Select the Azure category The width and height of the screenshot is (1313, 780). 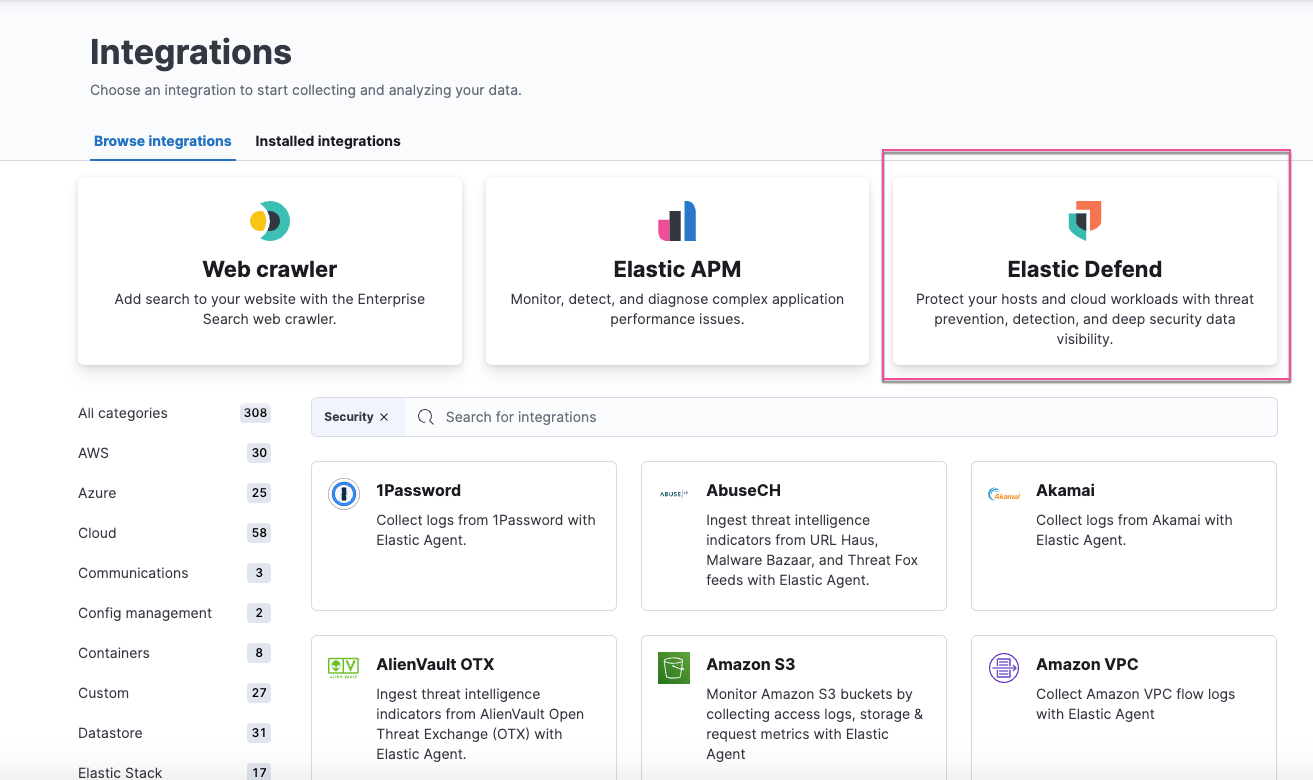point(97,493)
